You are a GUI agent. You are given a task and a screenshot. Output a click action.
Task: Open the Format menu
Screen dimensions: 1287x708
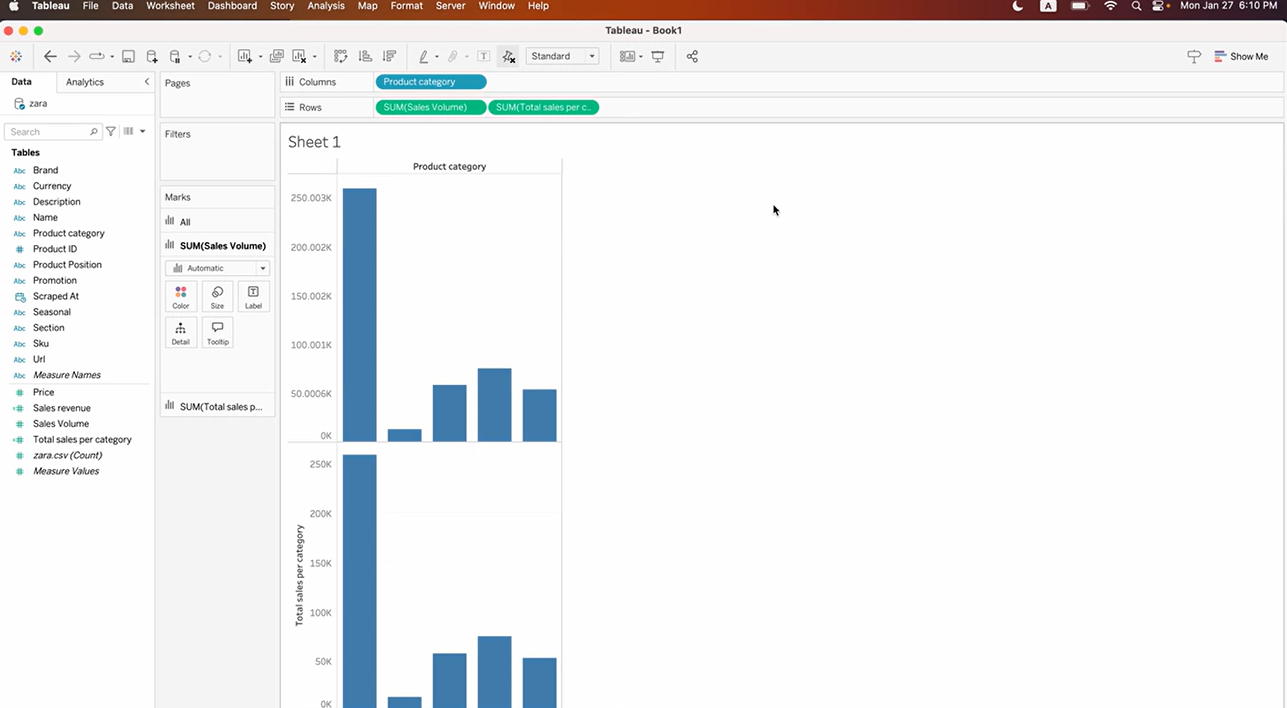pyautogui.click(x=406, y=6)
